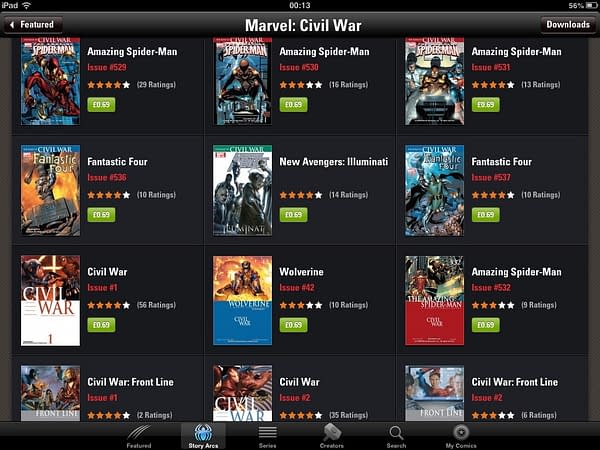Viewport: 600px width, 450px height.
Task: Open the Featured tab with claw icon
Action: (x=139, y=437)
